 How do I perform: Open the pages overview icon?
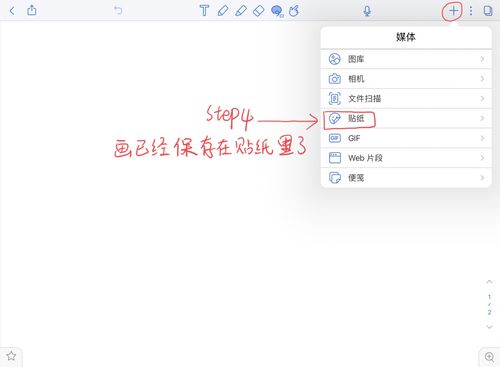pyautogui.click(x=488, y=11)
